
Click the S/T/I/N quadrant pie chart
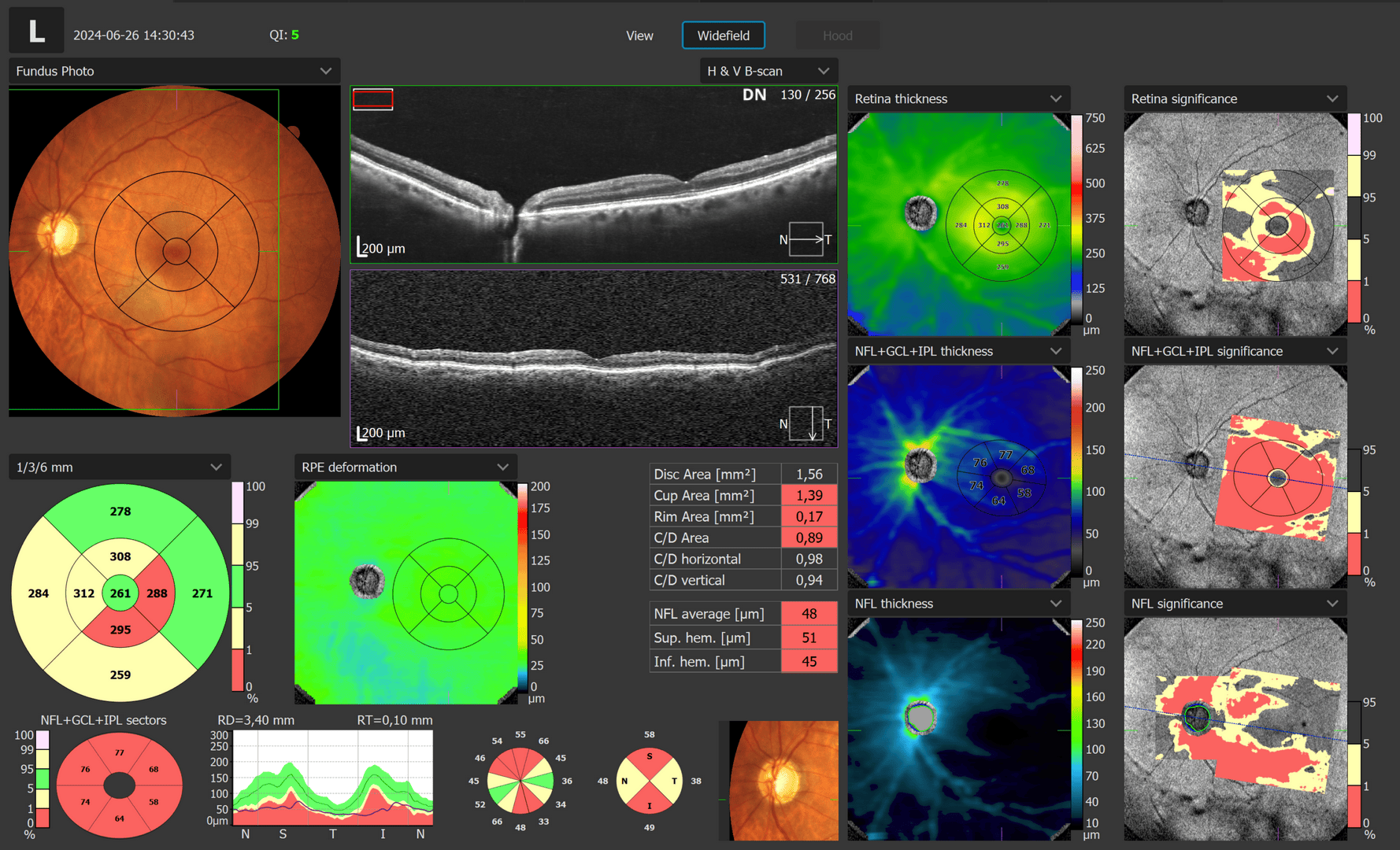point(649,781)
